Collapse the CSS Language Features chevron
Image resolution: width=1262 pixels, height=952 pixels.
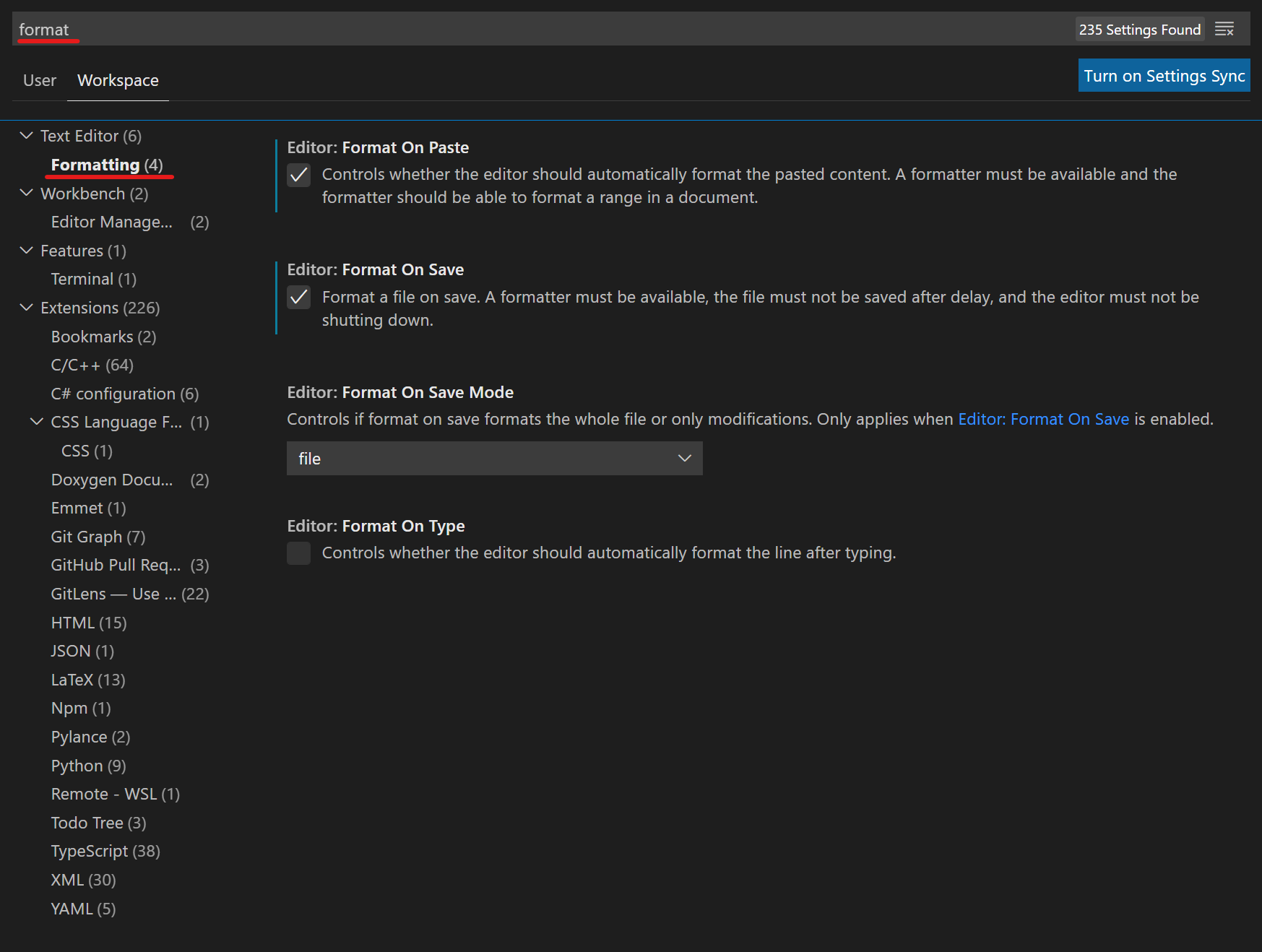(37, 422)
